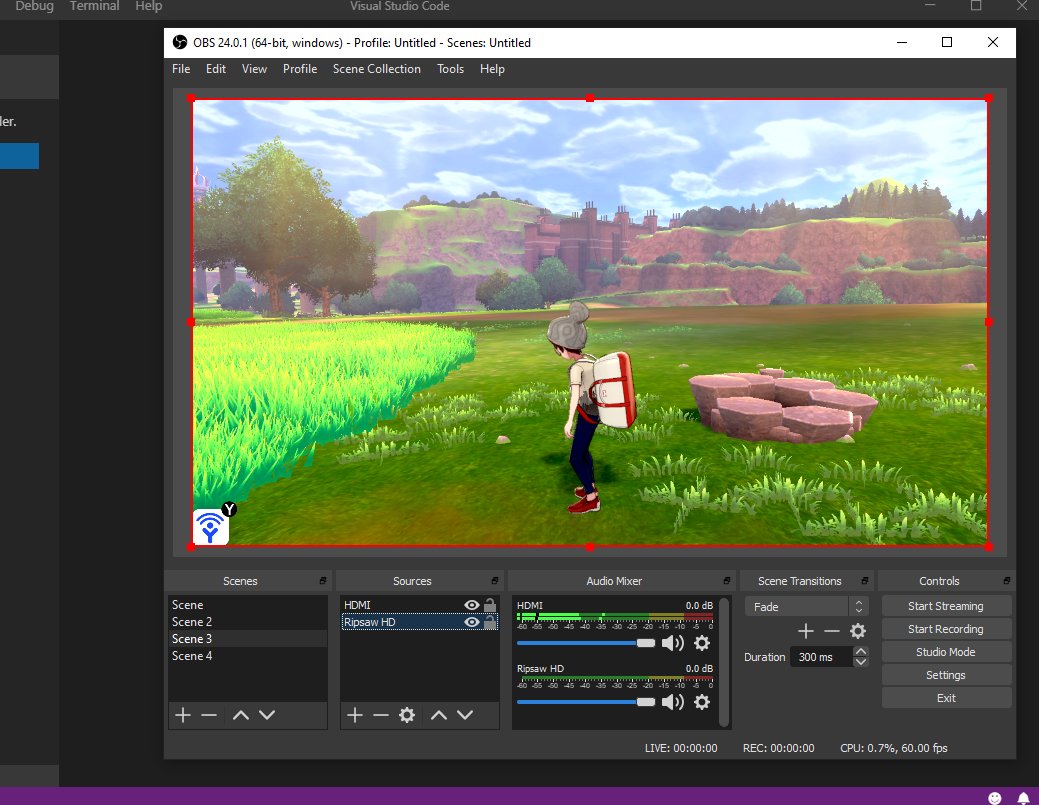Remove selected scene with minus icon

coord(209,715)
